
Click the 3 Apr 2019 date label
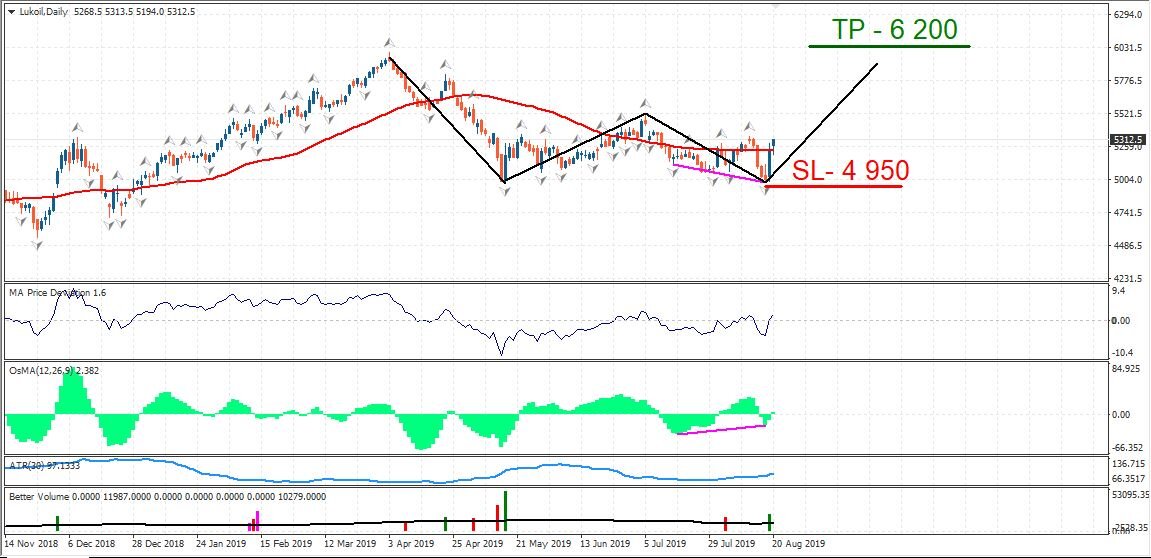pyautogui.click(x=412, y=544)
